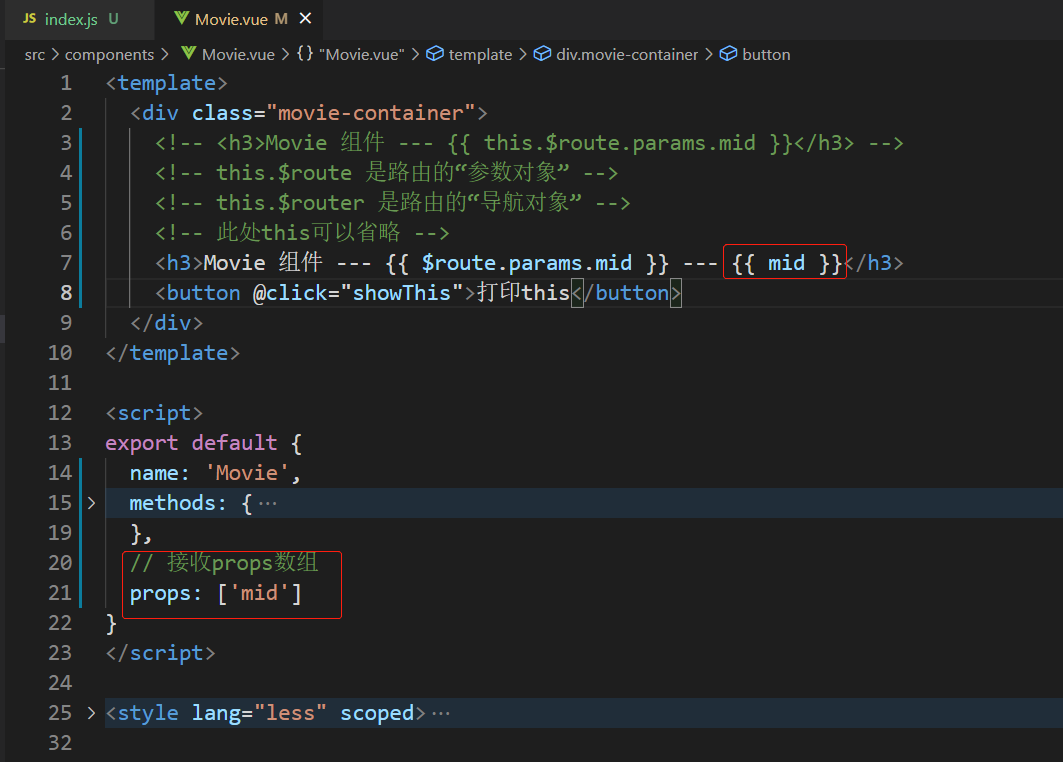Image resolution: width=1063 pixels, height=762 pixels.
Task: Click the closing </script> tag
Action: 160,653
